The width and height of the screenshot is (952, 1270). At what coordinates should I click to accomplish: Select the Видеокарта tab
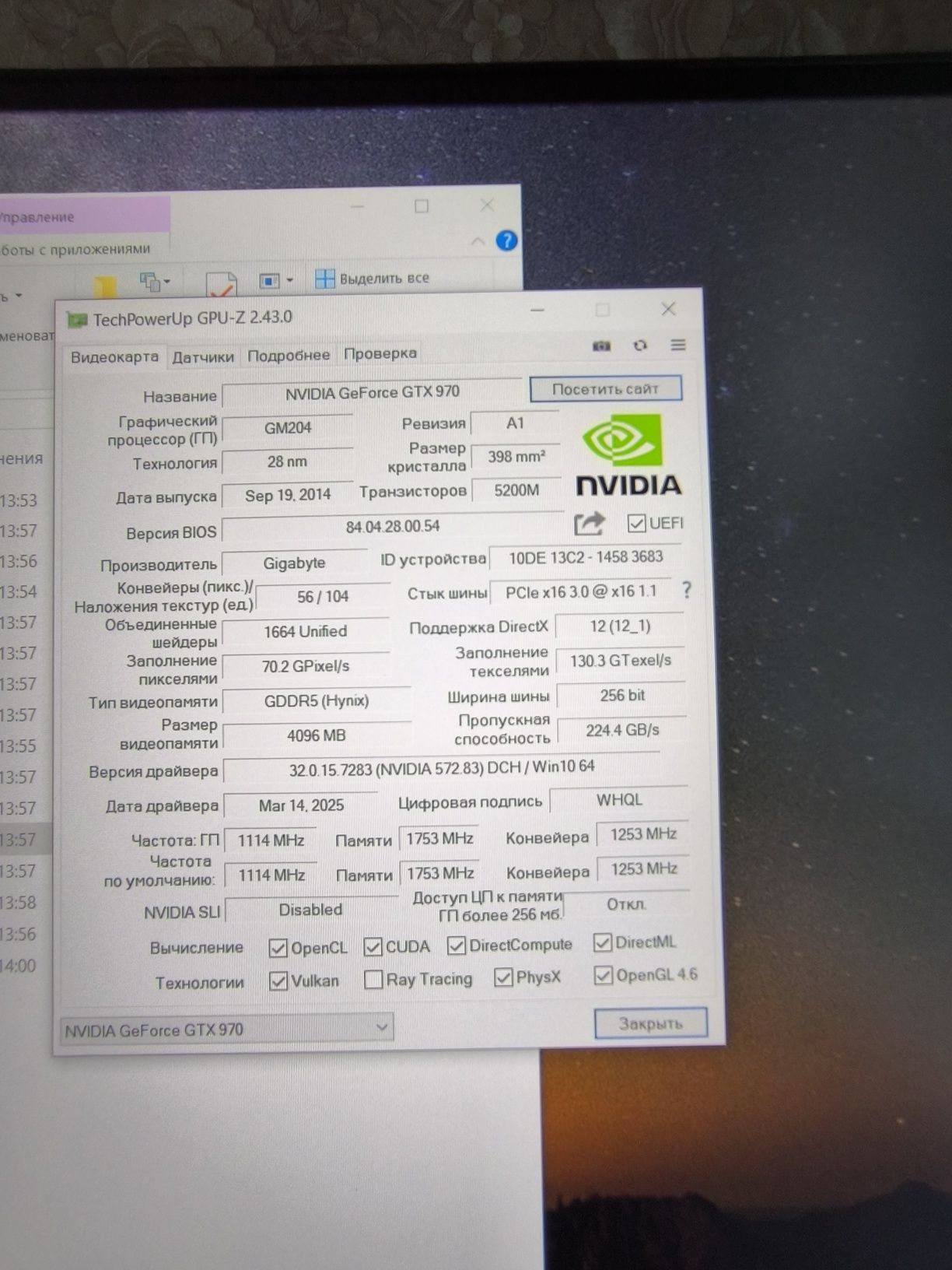[114, 357]
